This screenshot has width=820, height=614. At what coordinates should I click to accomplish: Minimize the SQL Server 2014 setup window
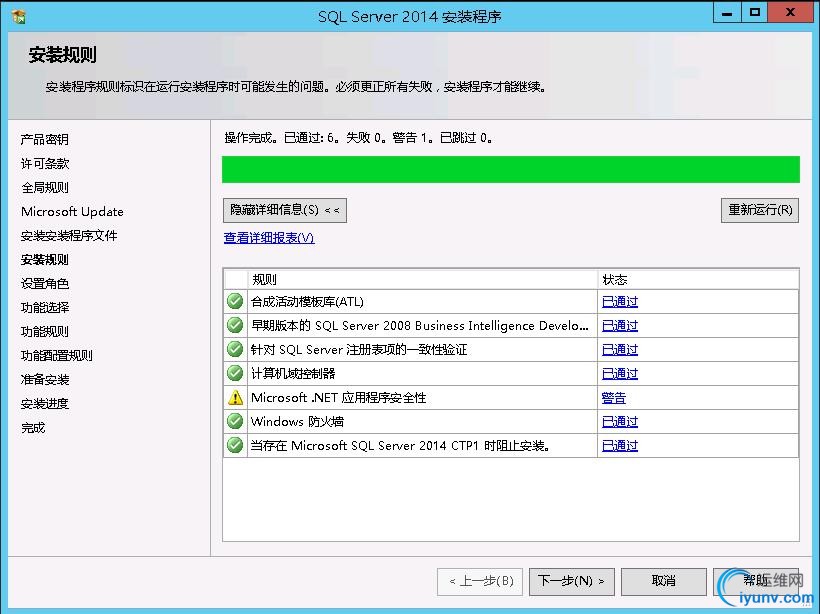point(727,13)
